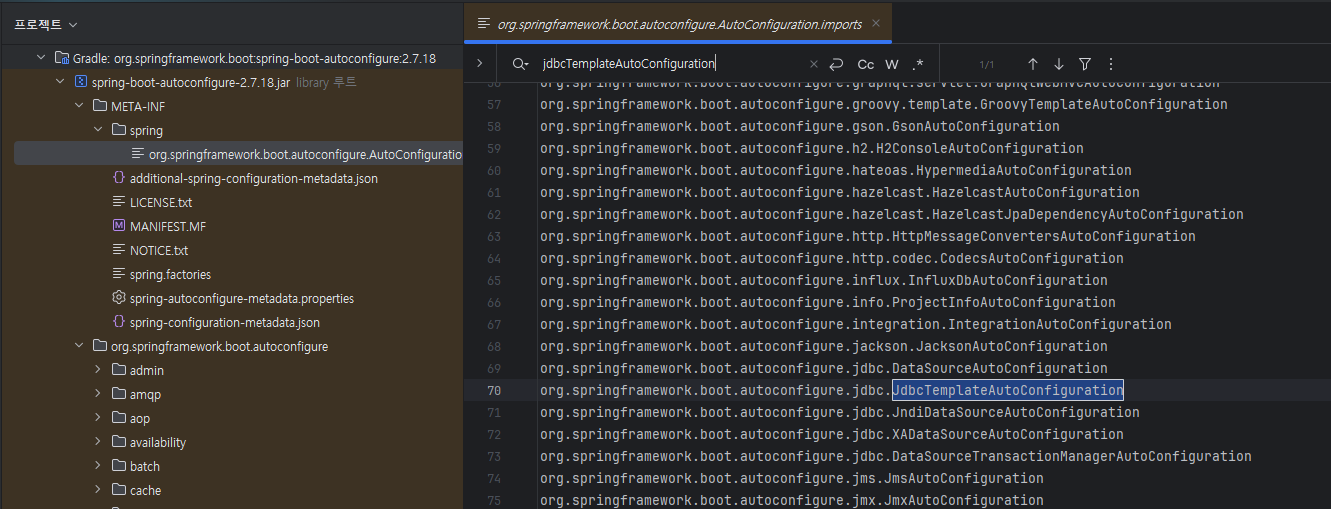Click the XADataSourceAutoConfiguration line
The height and width of the screenshot is (509, 1331).
pos(832,434)
